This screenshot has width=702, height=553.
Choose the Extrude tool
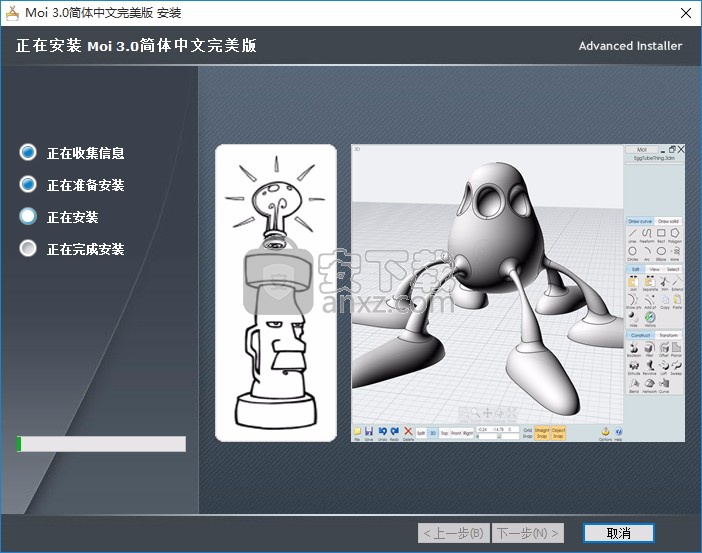[634, 366]
